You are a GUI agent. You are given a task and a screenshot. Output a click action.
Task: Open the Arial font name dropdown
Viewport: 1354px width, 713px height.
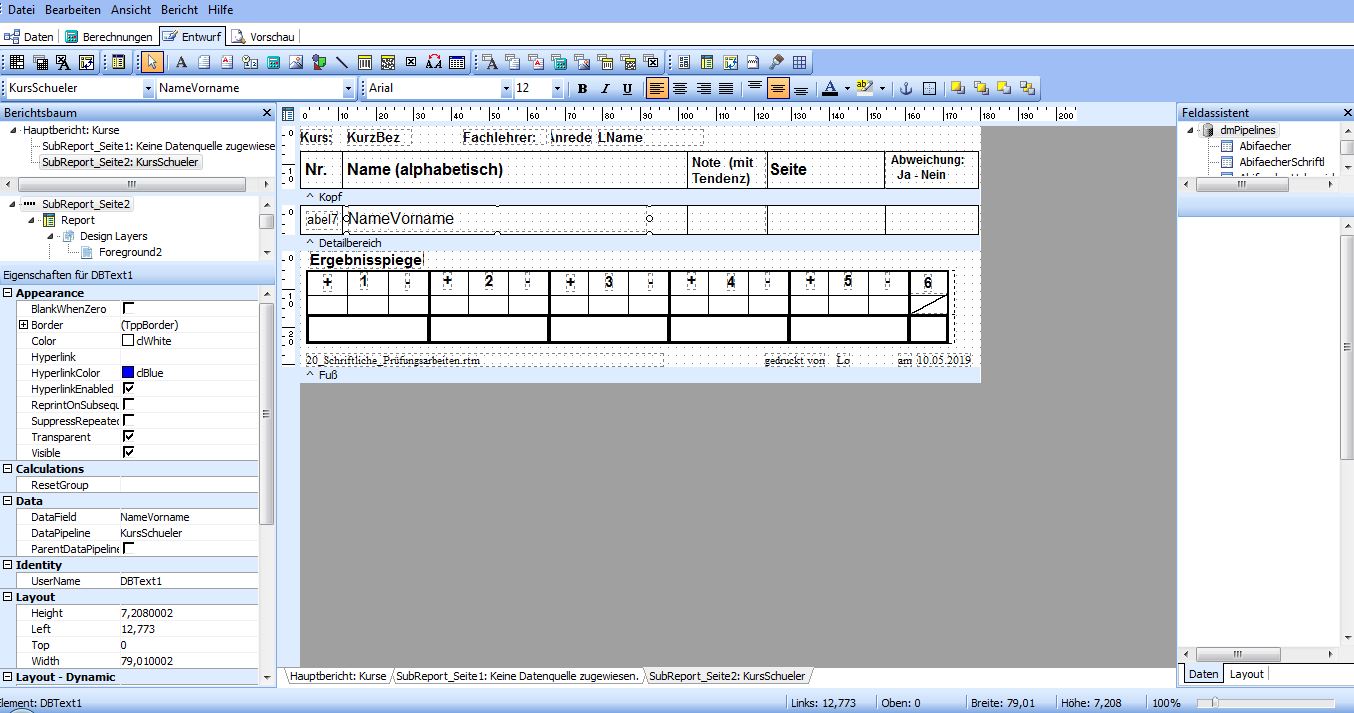[506, 89]
